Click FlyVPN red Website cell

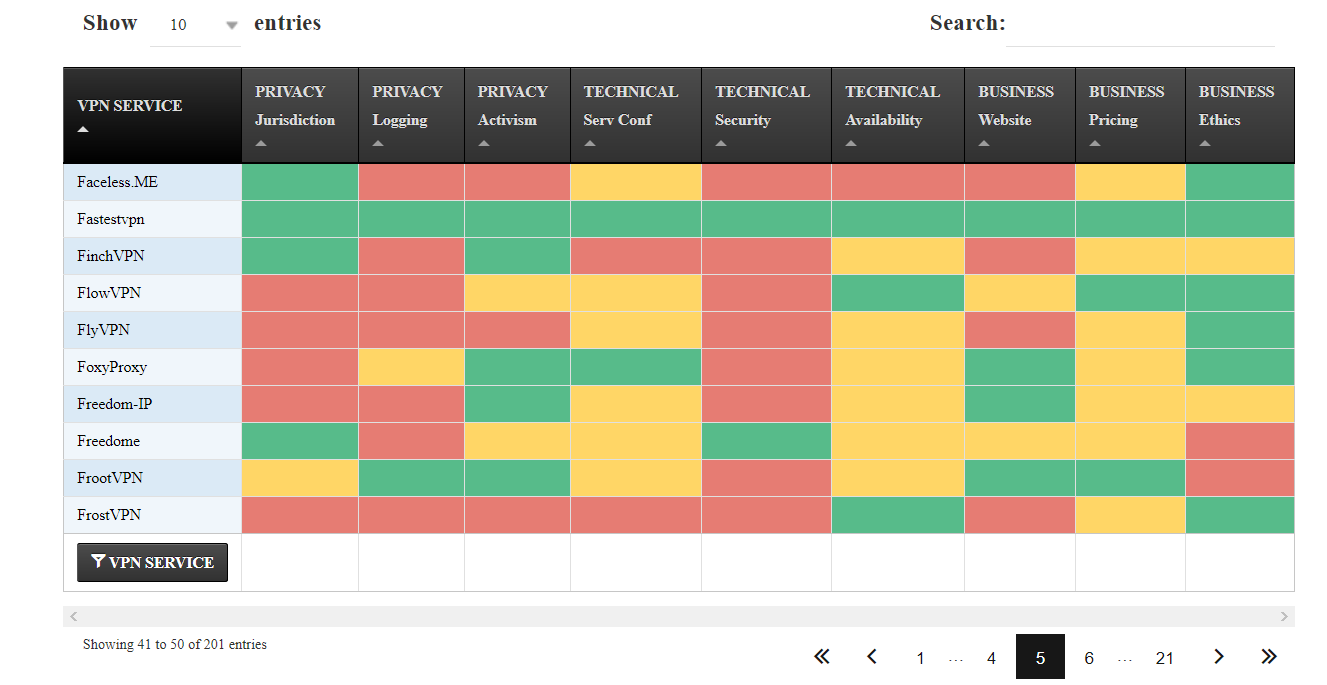(1020, 330)
